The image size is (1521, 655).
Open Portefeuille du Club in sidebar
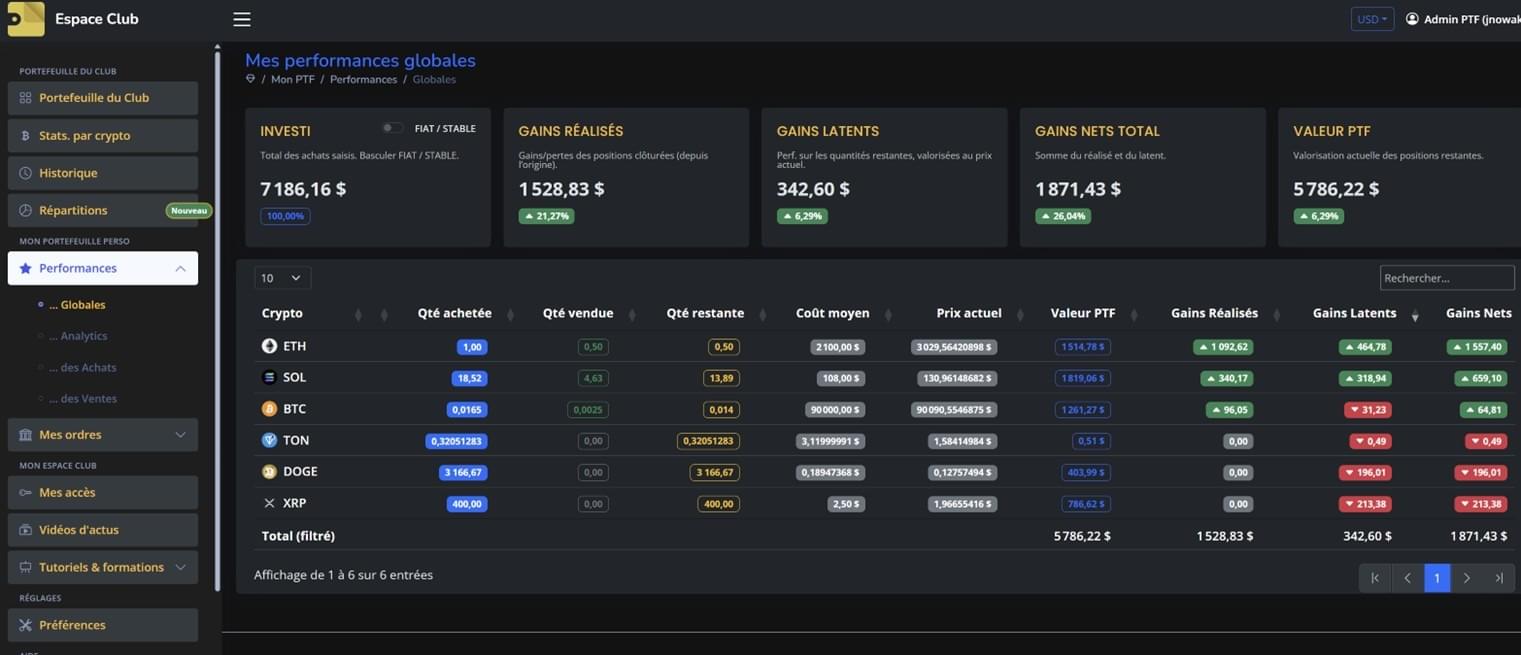(x=103, y=98)
